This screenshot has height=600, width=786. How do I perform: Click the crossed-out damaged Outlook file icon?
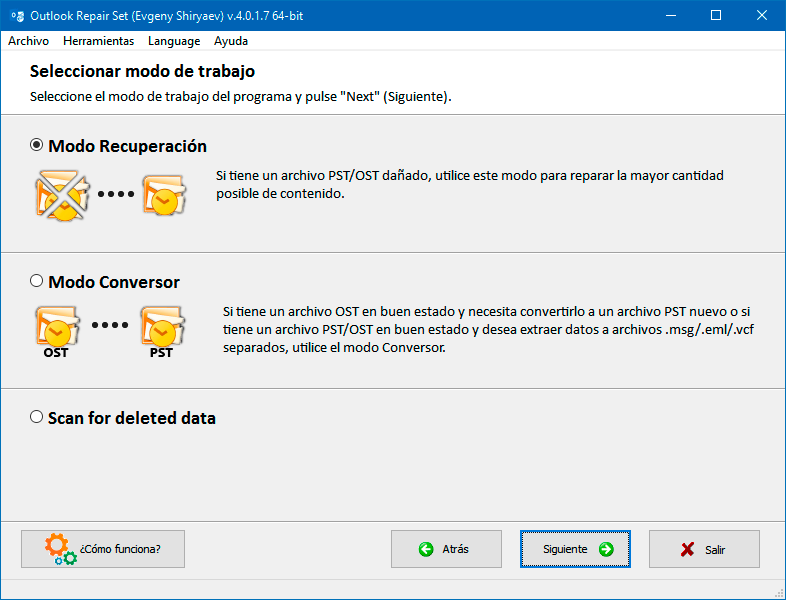(62, 195)
